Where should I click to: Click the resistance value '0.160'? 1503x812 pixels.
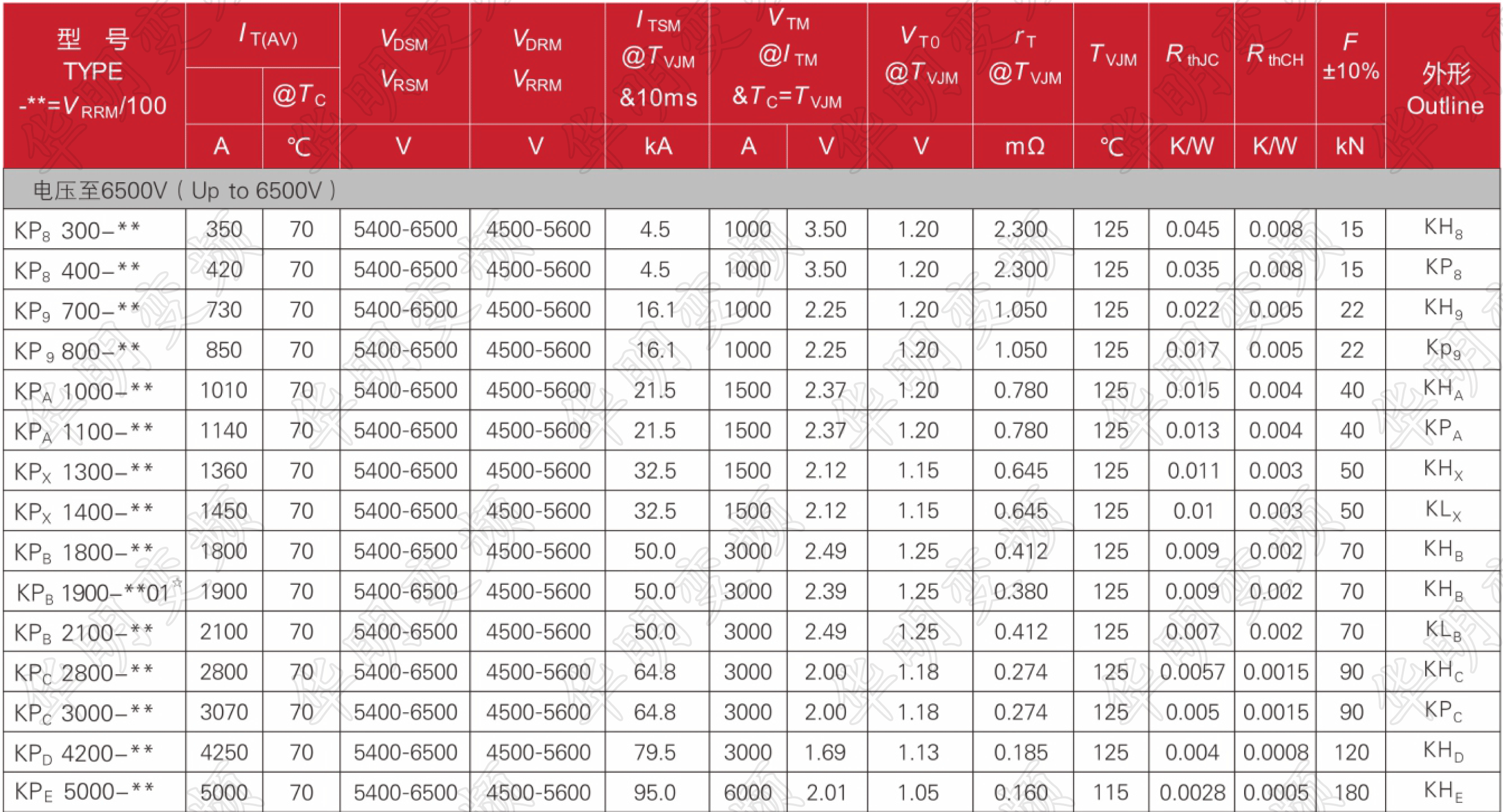[x=1021, y=793]
